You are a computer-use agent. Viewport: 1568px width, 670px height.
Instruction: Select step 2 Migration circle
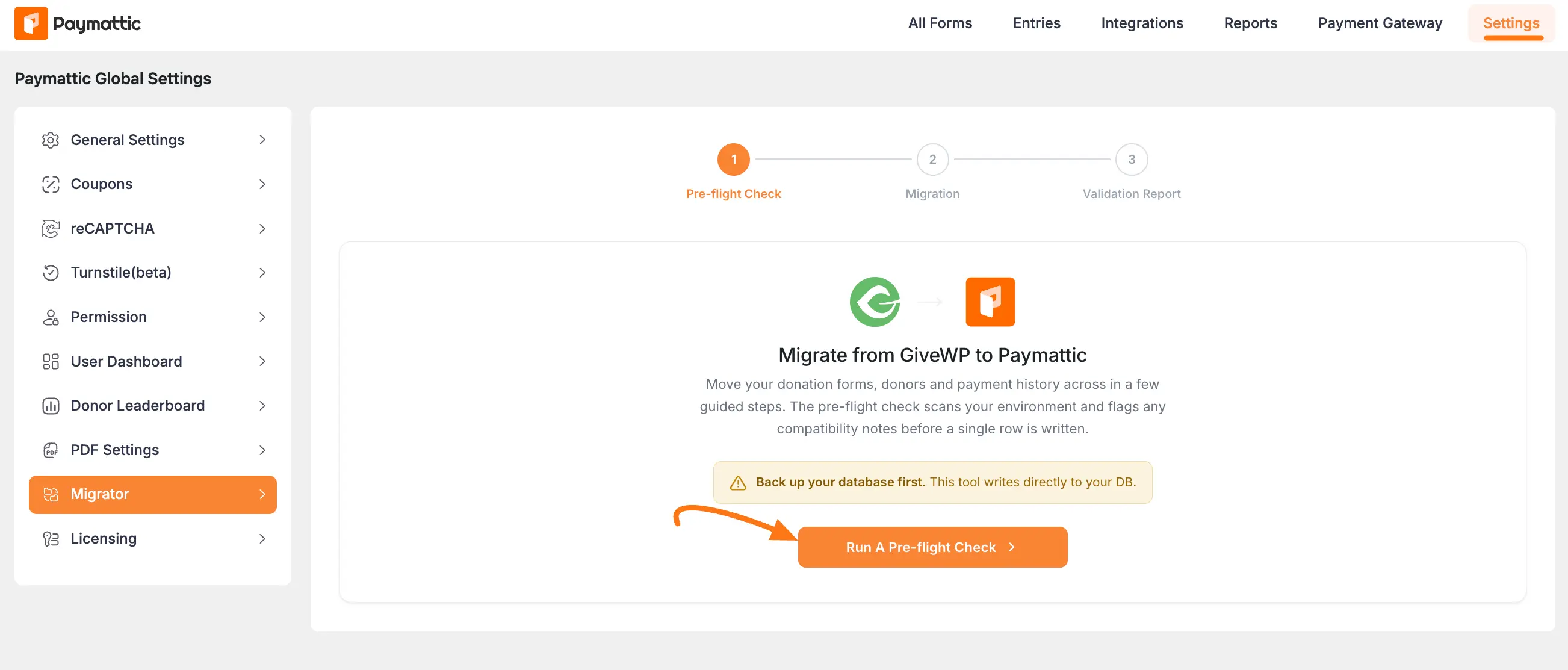click(x=932, y=160)
